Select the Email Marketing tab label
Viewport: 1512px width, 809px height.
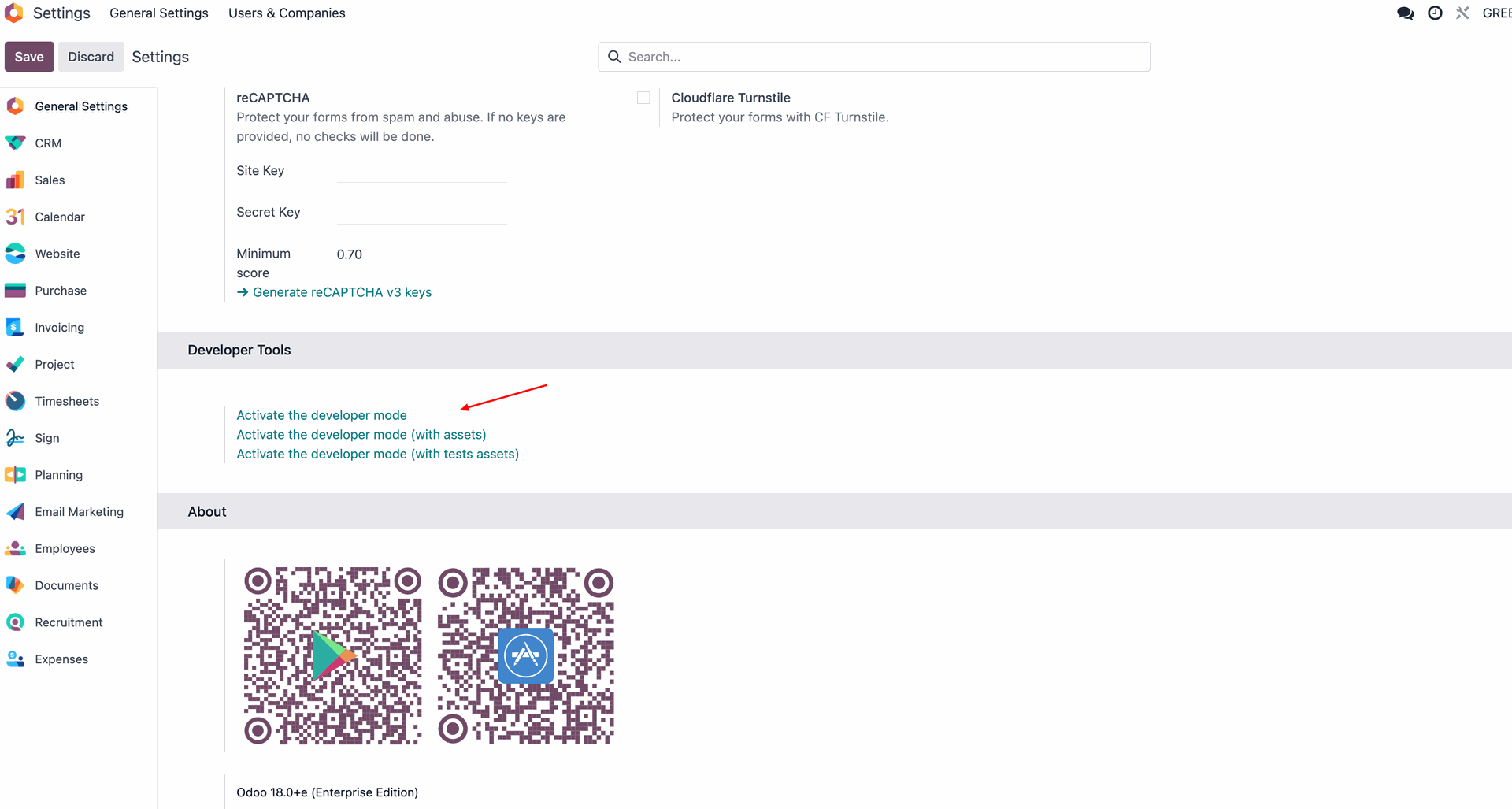tap(80, 512)
